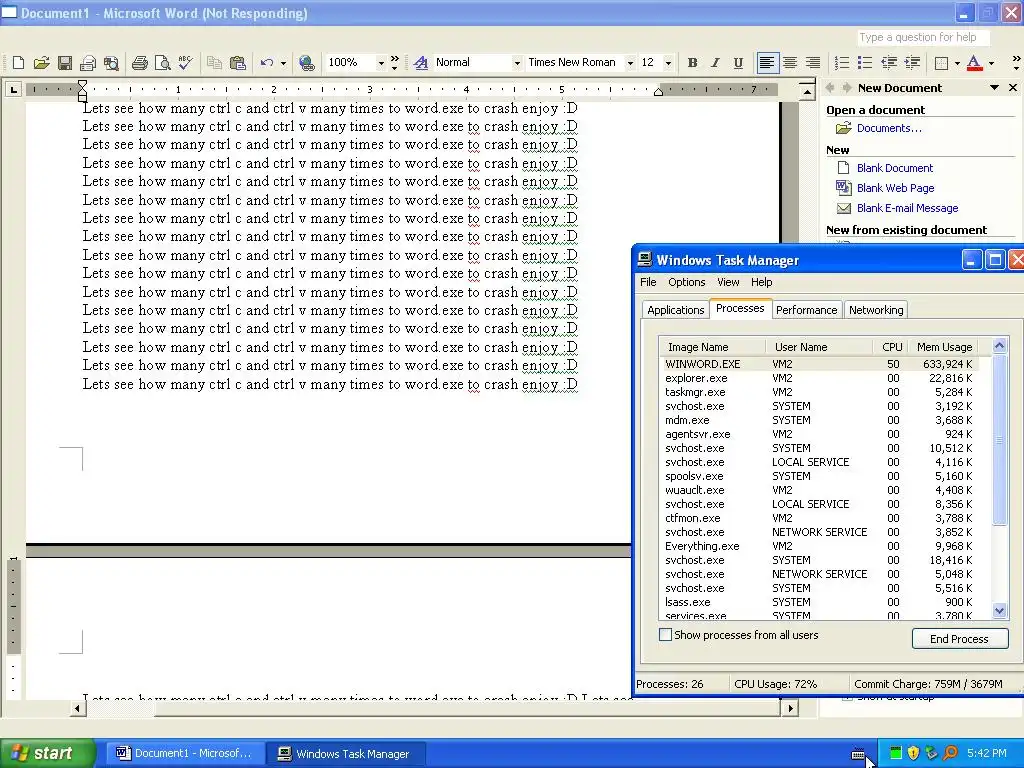
Task: Open Task Manager File menu
Action: pos(648,282)
